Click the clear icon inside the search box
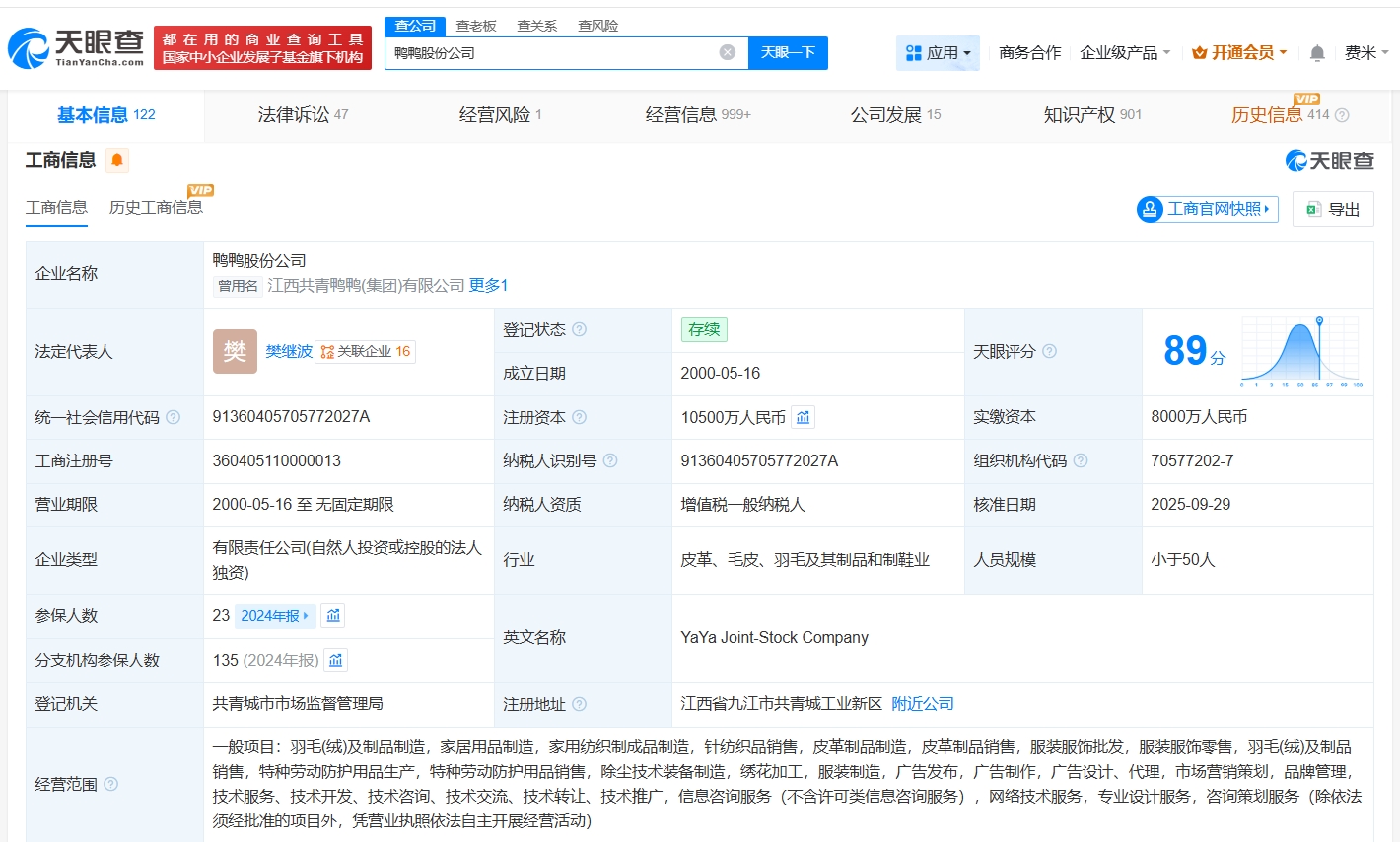 [727, 52]
